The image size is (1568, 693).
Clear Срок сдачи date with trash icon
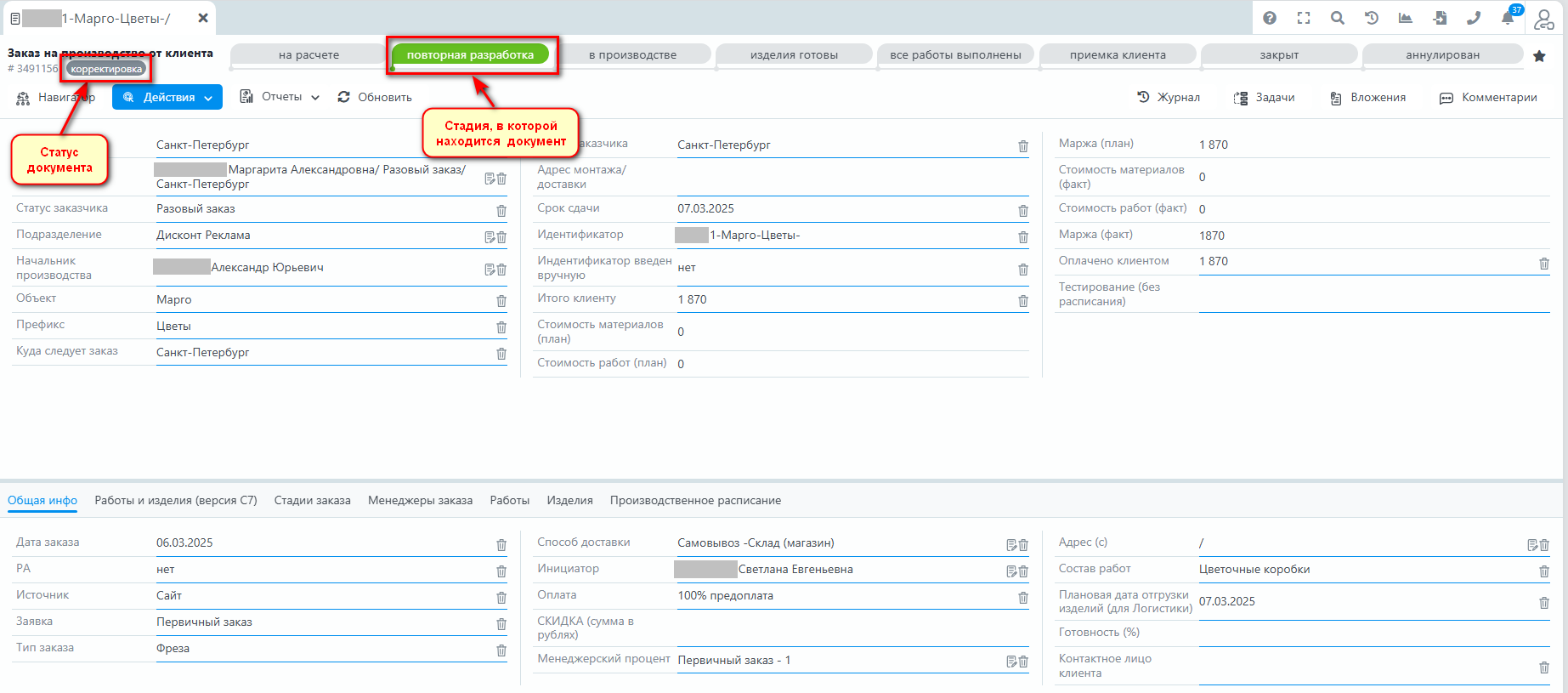coord(1023,211)
